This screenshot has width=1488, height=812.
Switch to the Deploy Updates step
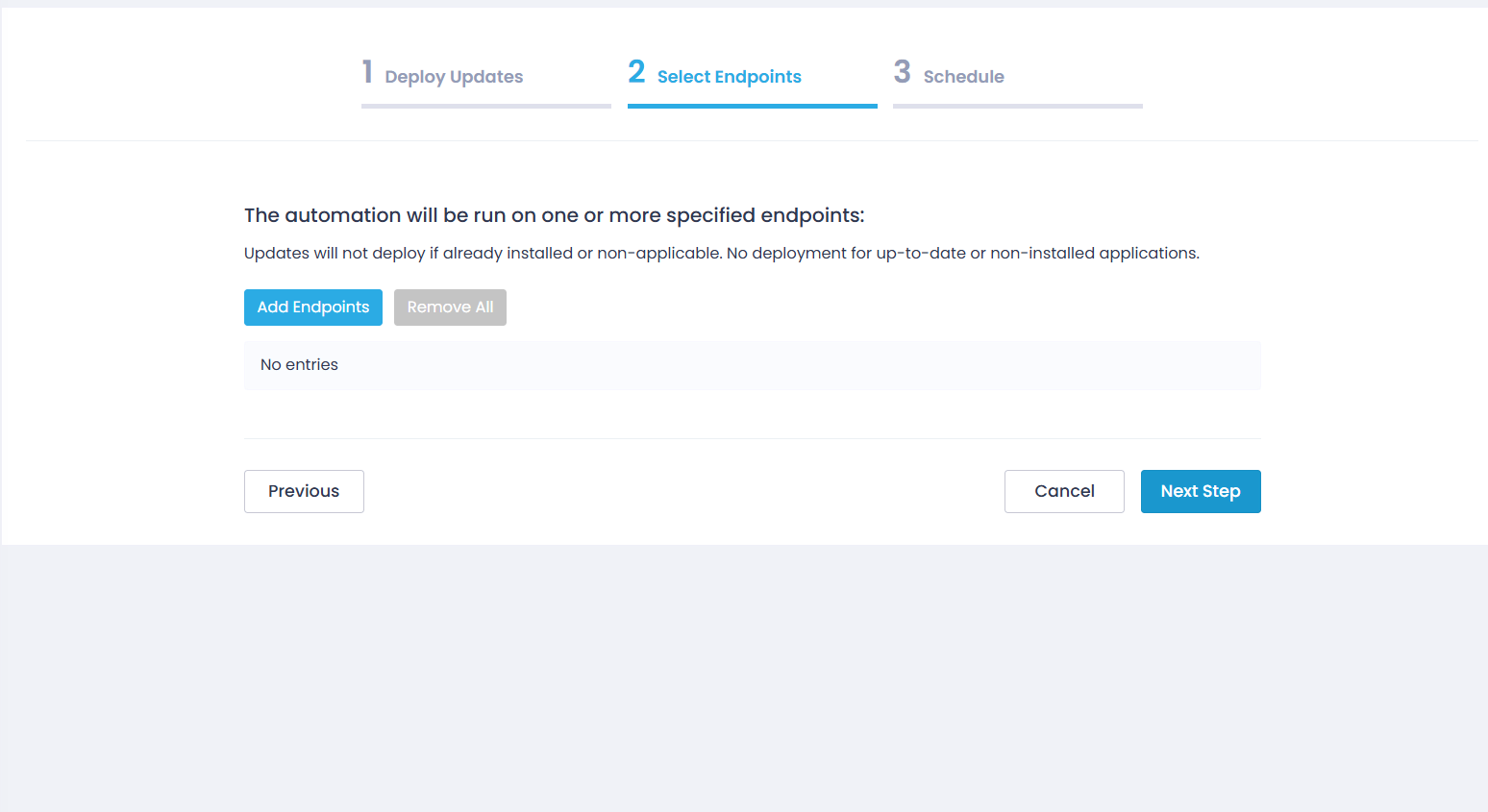pyautogui.click(x=453, y=77)
